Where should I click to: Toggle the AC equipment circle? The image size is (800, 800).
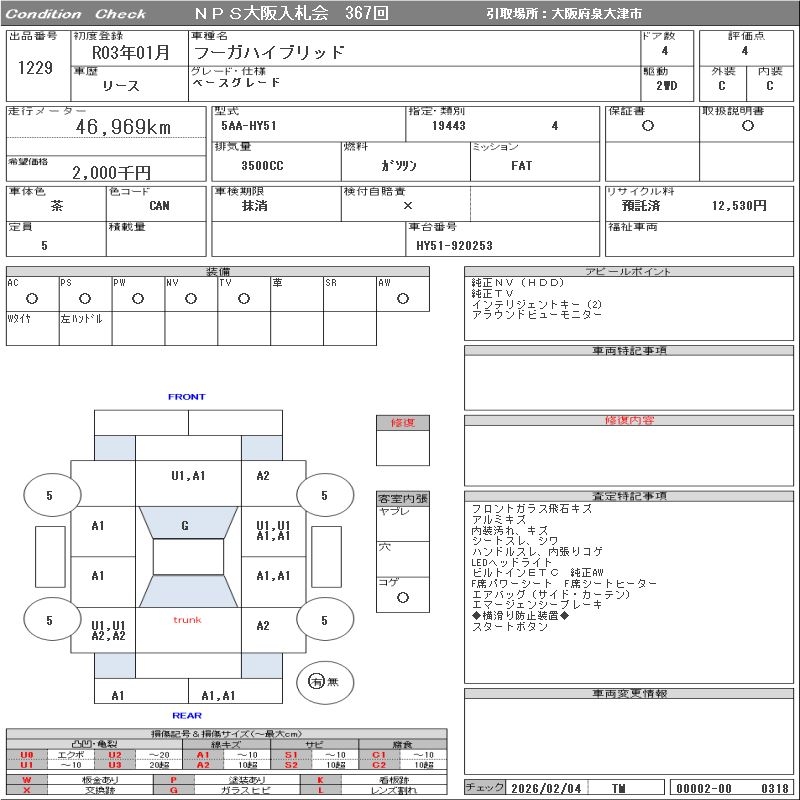(x=32, y=298)
